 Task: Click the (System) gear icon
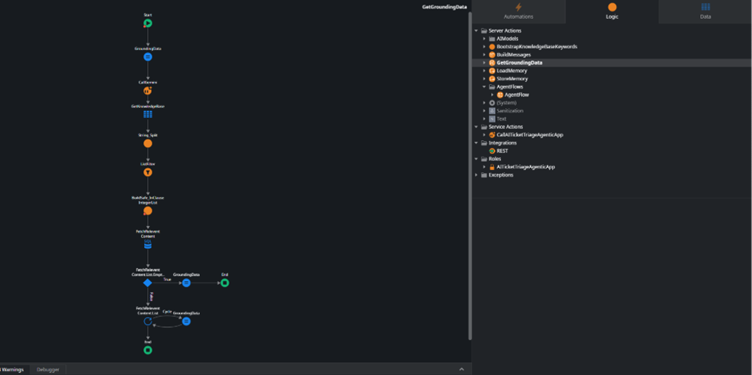(492, 103)
